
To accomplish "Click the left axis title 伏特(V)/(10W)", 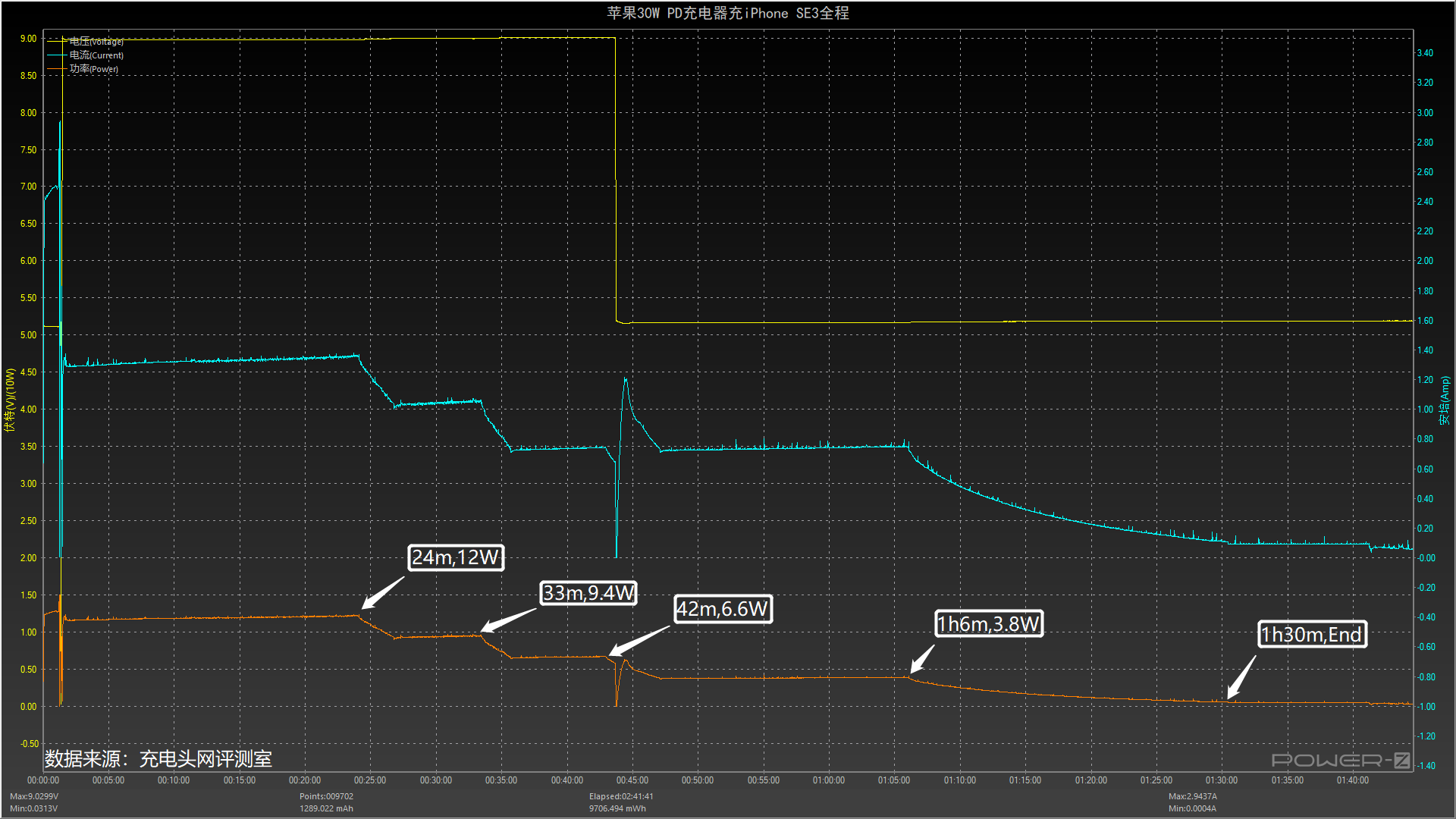I will [10, 400].
